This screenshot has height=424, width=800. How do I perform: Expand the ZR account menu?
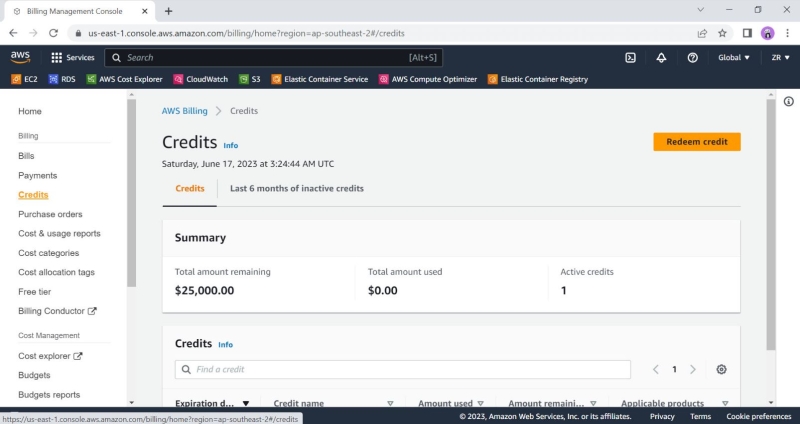point(779,58)
